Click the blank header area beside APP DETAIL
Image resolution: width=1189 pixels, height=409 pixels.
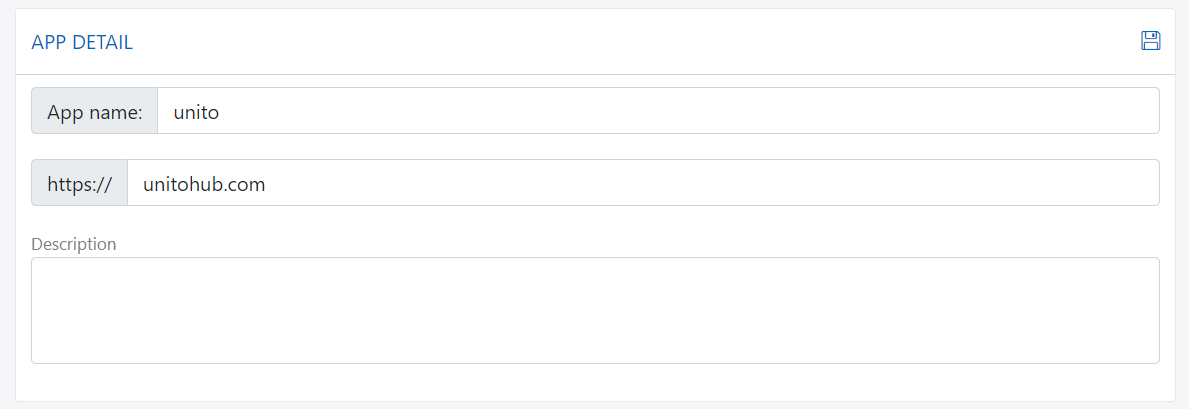click(x=600, y=42)
